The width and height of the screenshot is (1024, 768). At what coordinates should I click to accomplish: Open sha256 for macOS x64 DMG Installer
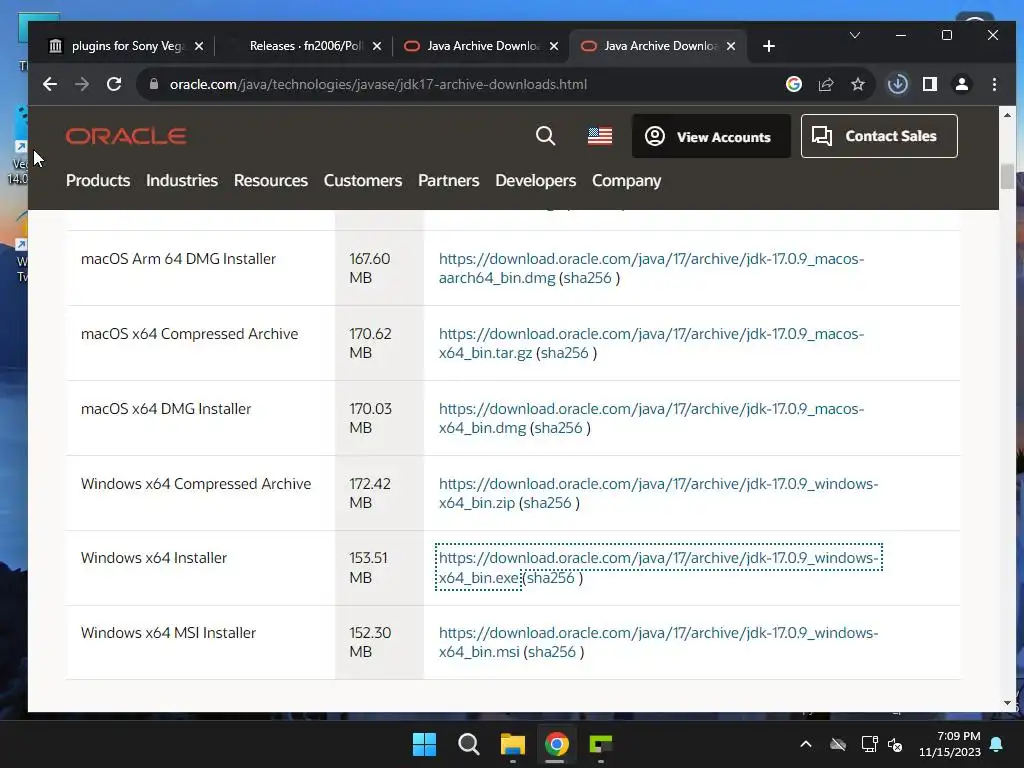[558, 428]
